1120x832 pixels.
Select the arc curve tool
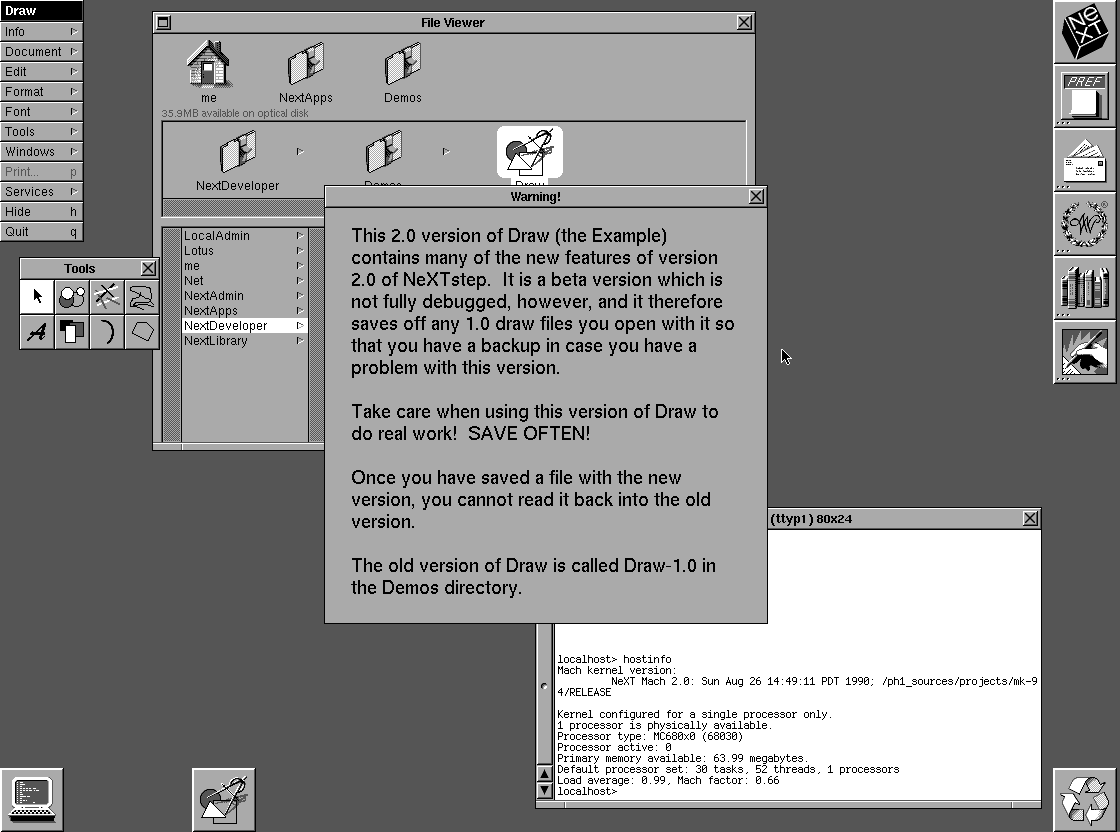(x=106, y=331)
